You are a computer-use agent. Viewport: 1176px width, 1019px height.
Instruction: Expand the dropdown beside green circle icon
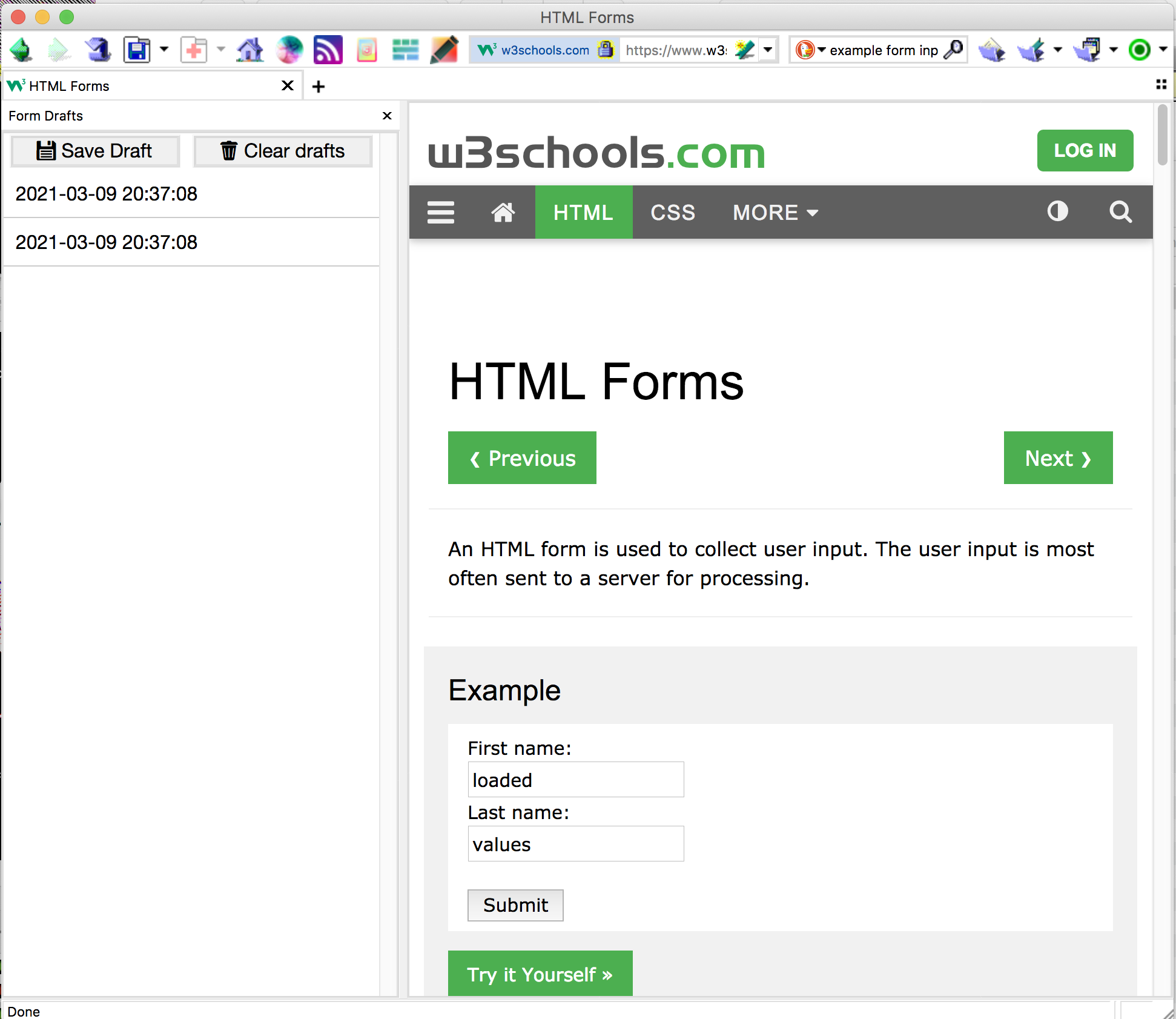click(1163, 50)
